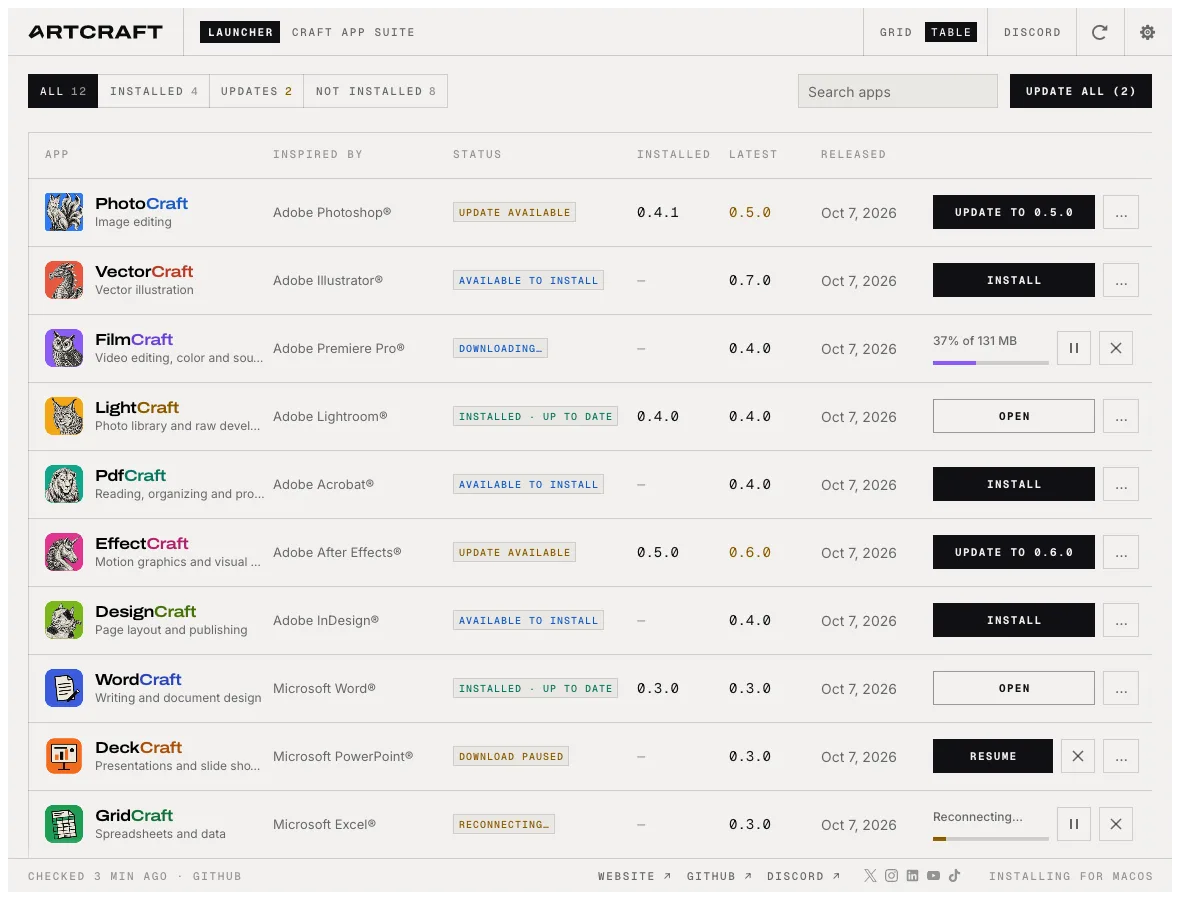Open more options for DesignCraft
1180x900 pixels.
(x=1121, y=620)
